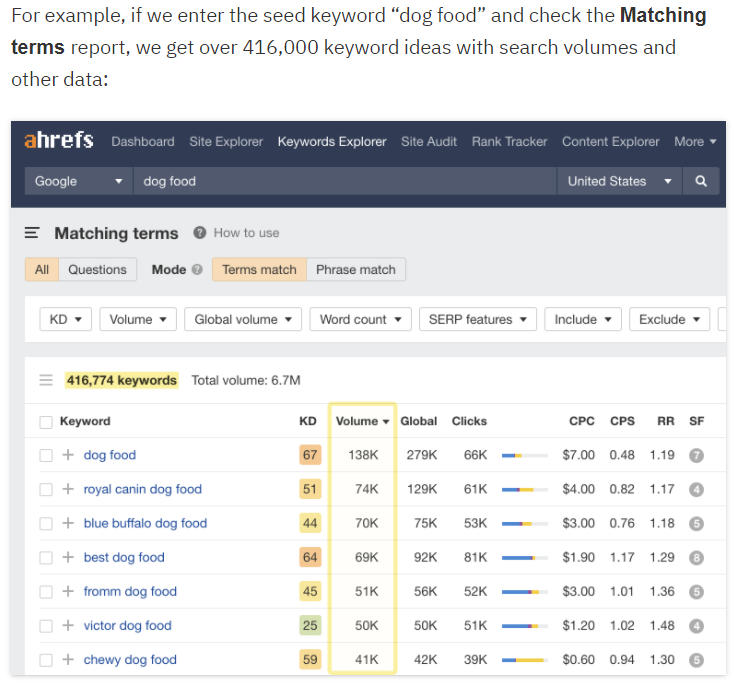Click the Mode help question icon

(x=197, y=269)
